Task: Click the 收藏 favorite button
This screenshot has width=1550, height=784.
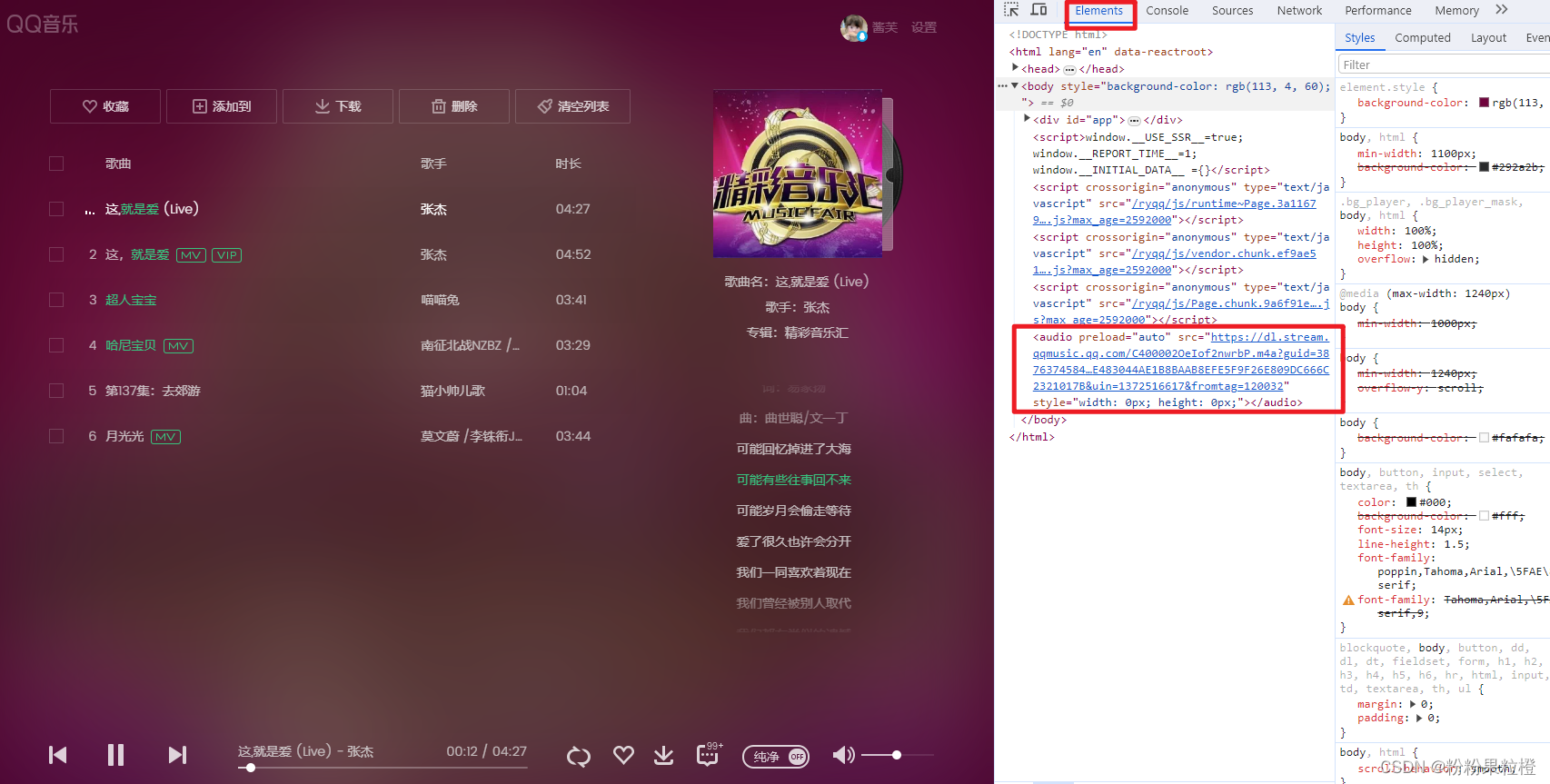Action: (x=105, y=106)
